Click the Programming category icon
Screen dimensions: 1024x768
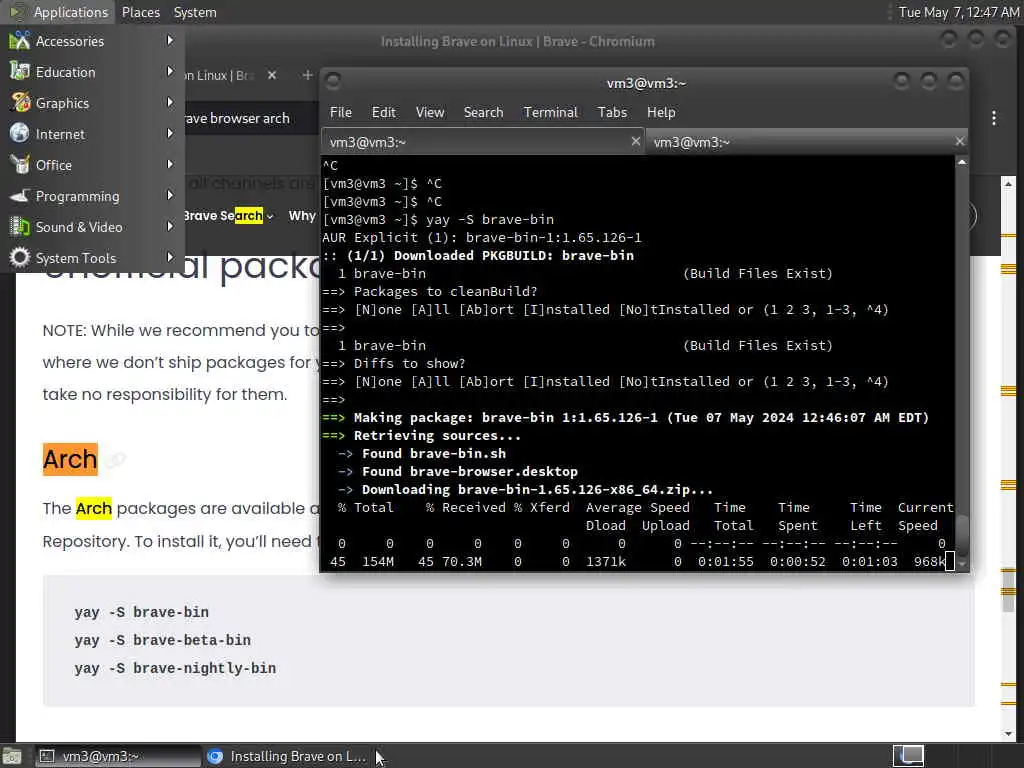[x=20, y=195]
